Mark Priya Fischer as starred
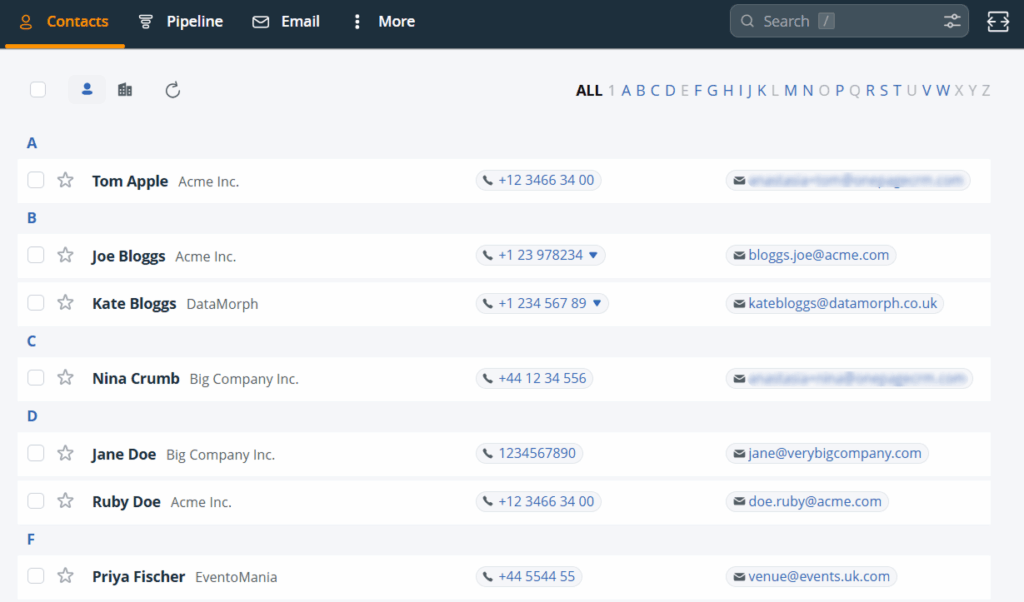1024x602 pixels. [x=65, y=576]
